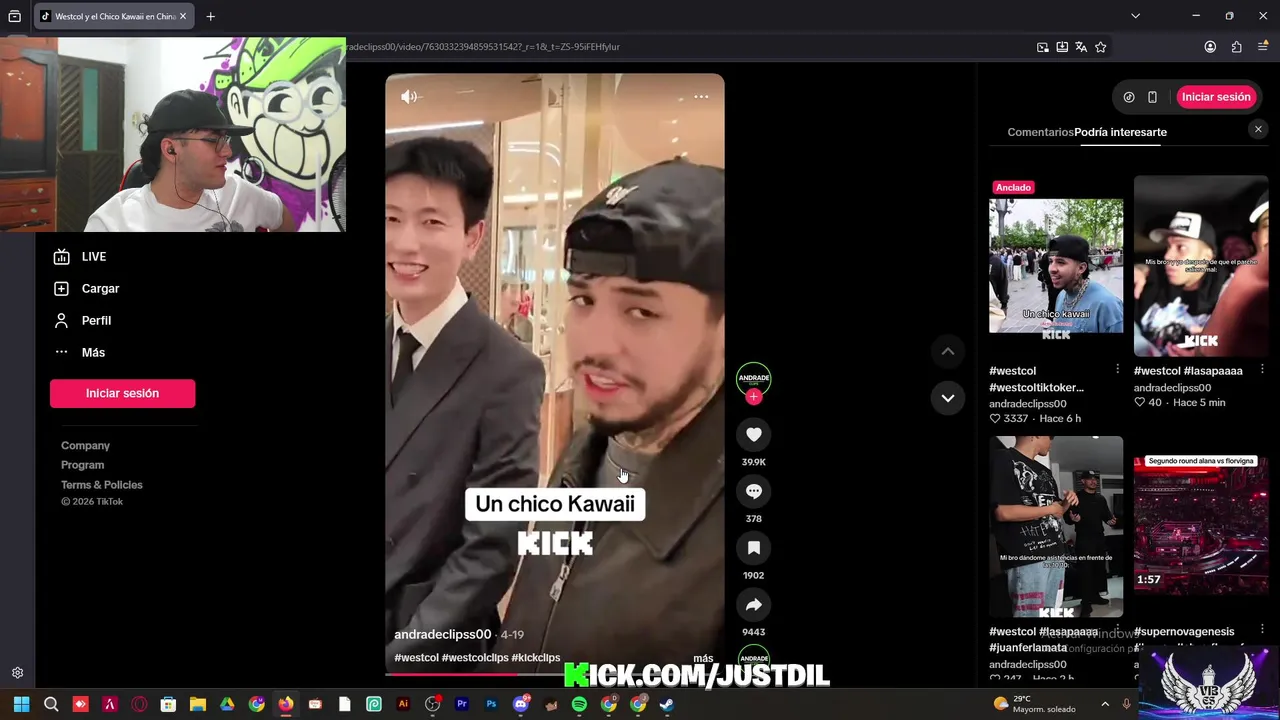Bookmark the page with the star icon
This screenshot has height=720, width=1280.
[x=1100, y=47]
